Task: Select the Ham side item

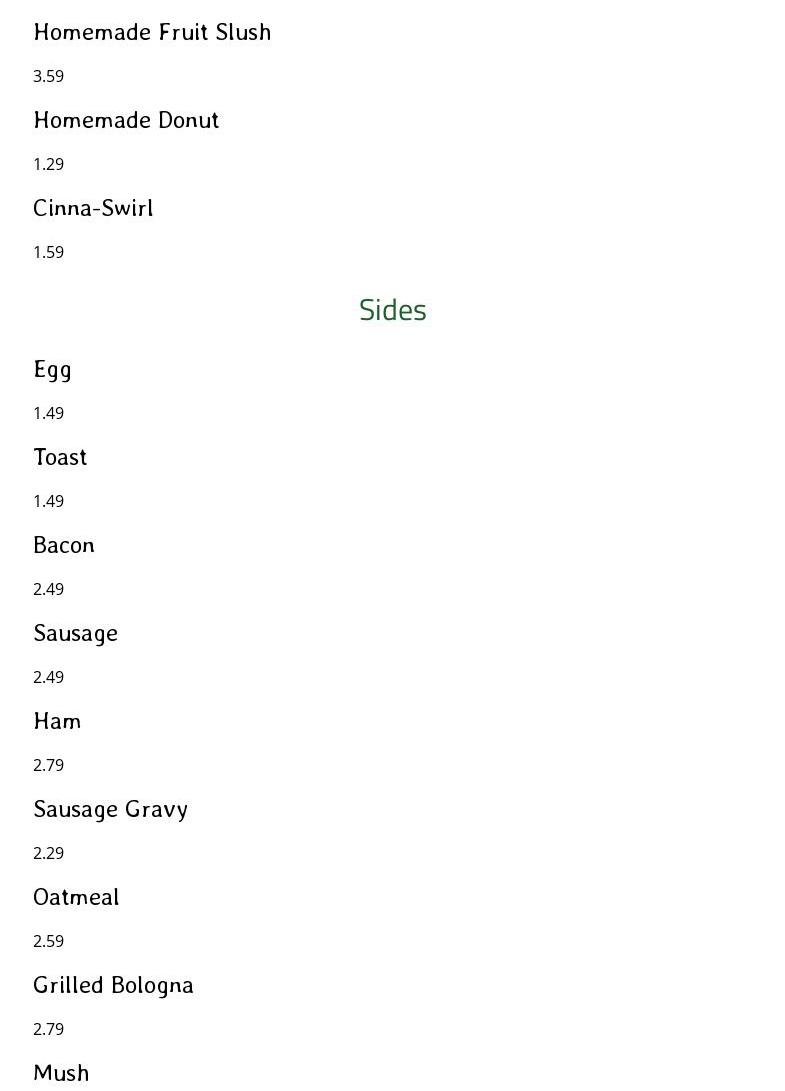Action: (x=57, y=721)
